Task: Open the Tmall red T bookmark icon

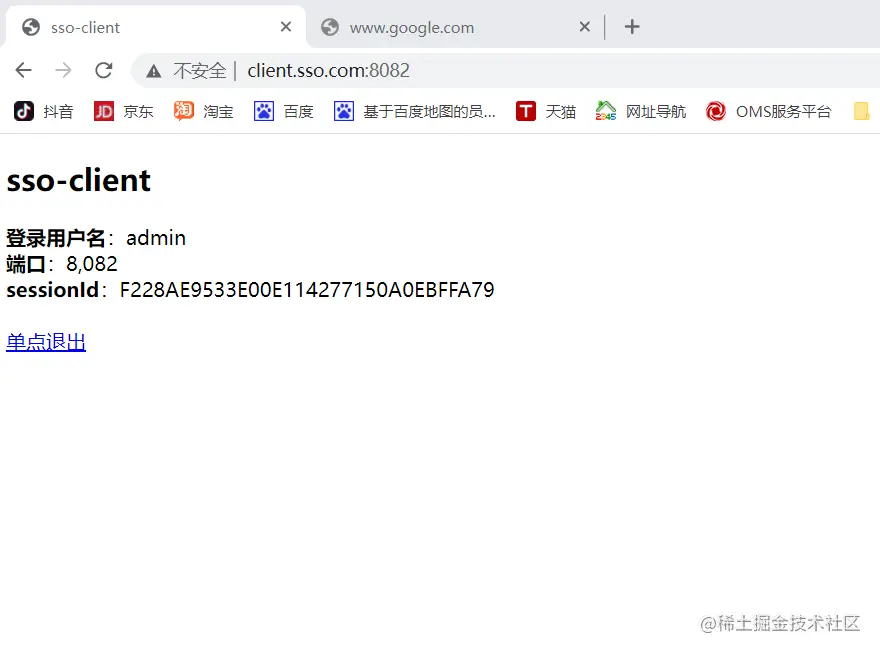Action: [x=526, y=111]
